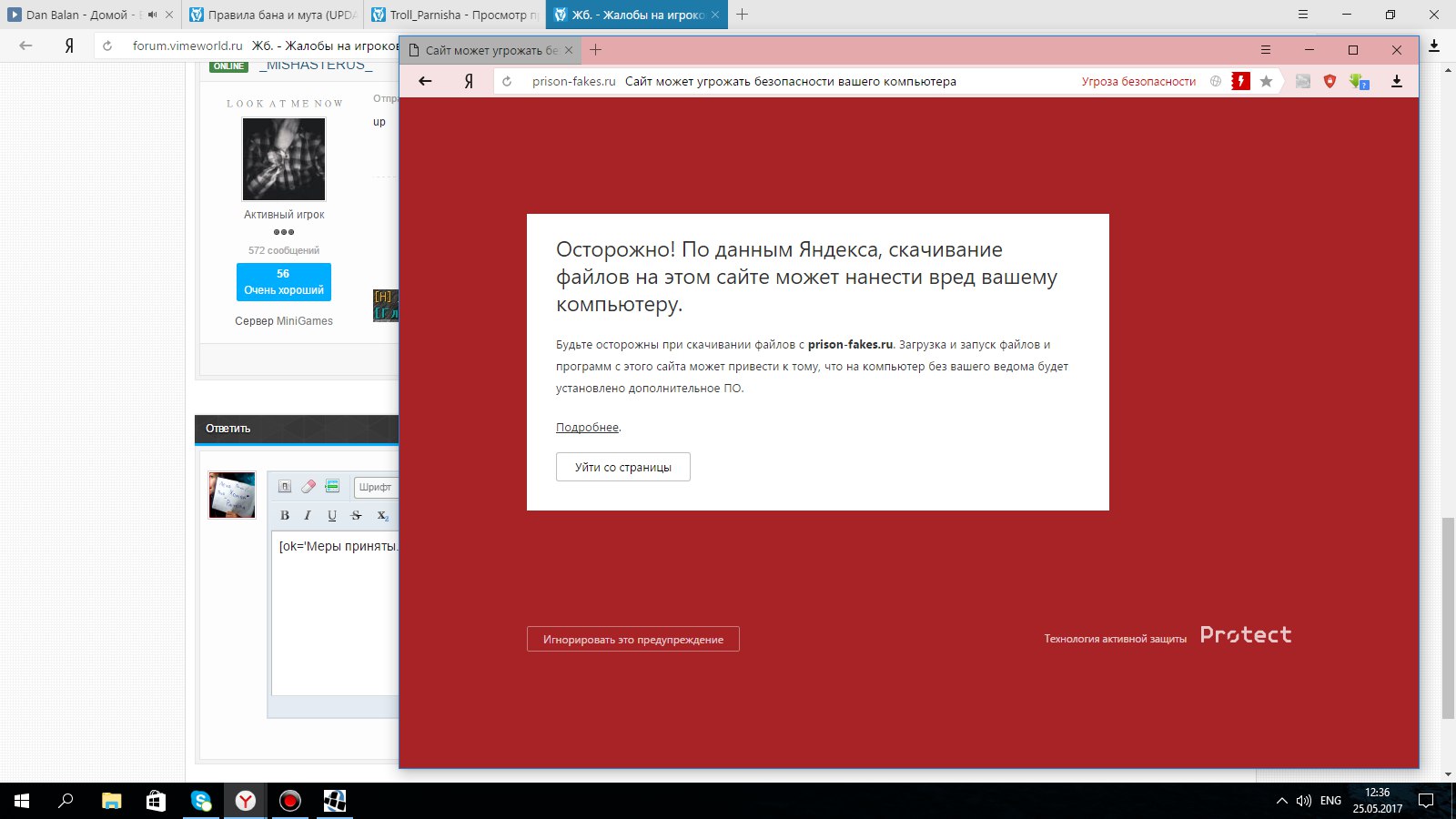Click the red Turbo mode lightning icon

point(1240,81)
